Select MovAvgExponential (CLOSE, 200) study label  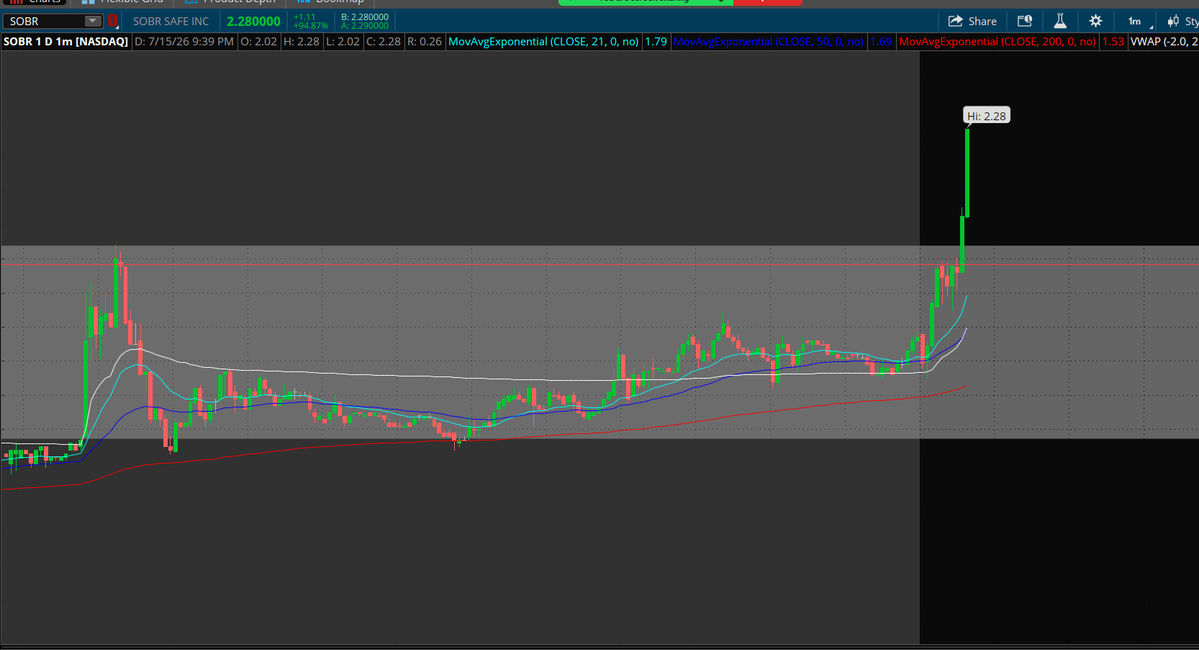[x=997, y=42]
